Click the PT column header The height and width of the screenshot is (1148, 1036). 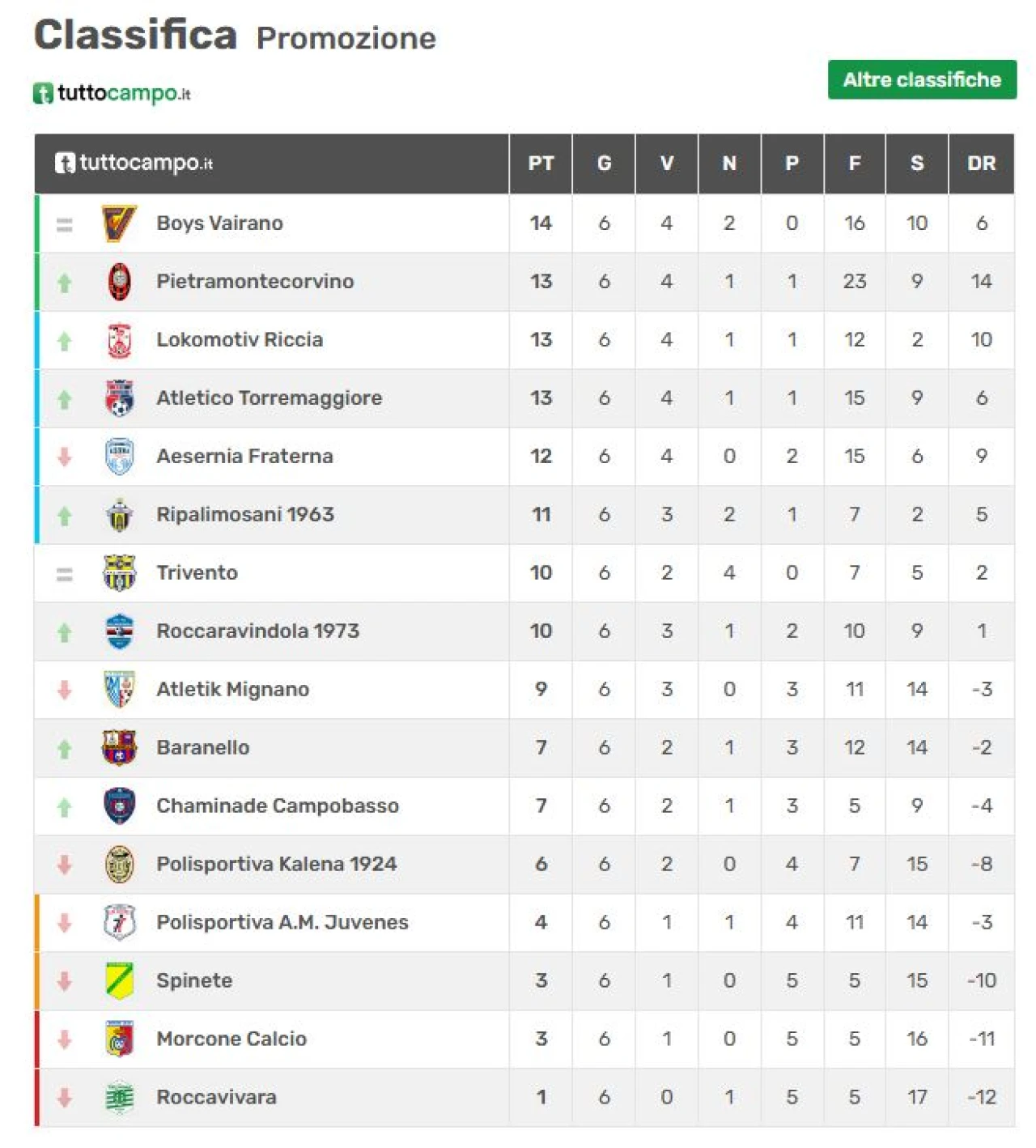541,164
